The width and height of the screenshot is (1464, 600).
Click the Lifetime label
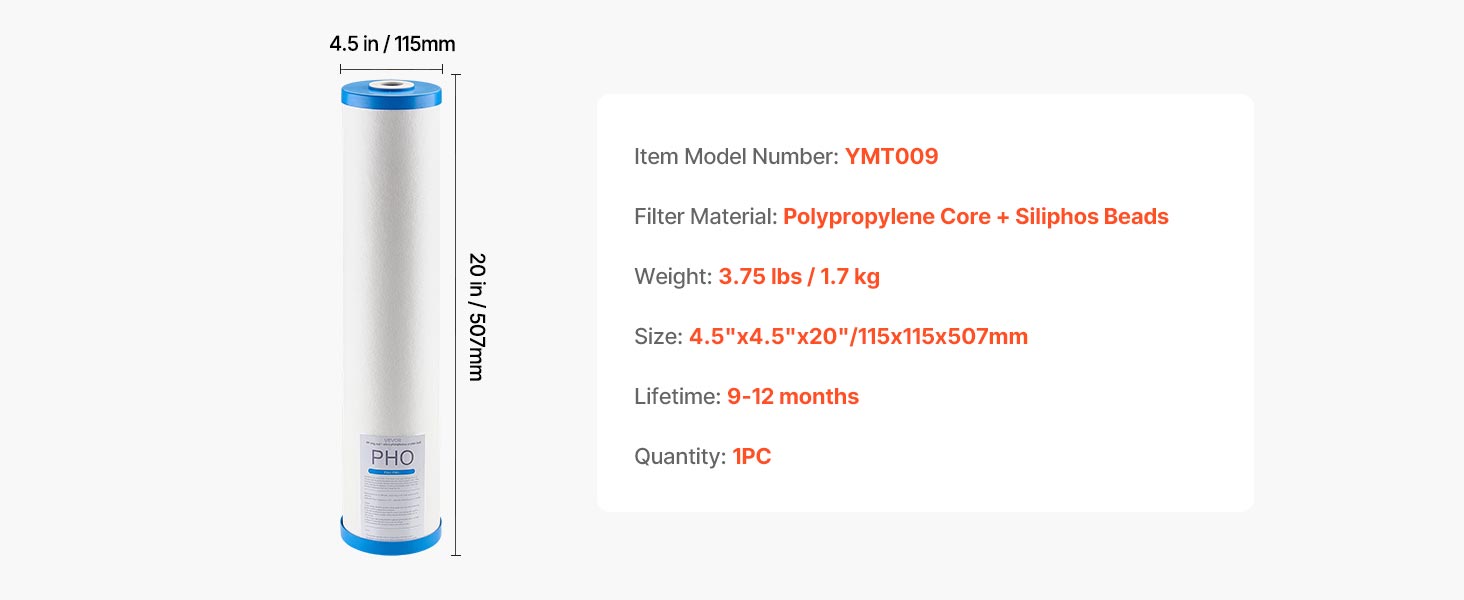pyautogui.click(x=677, y=397)
